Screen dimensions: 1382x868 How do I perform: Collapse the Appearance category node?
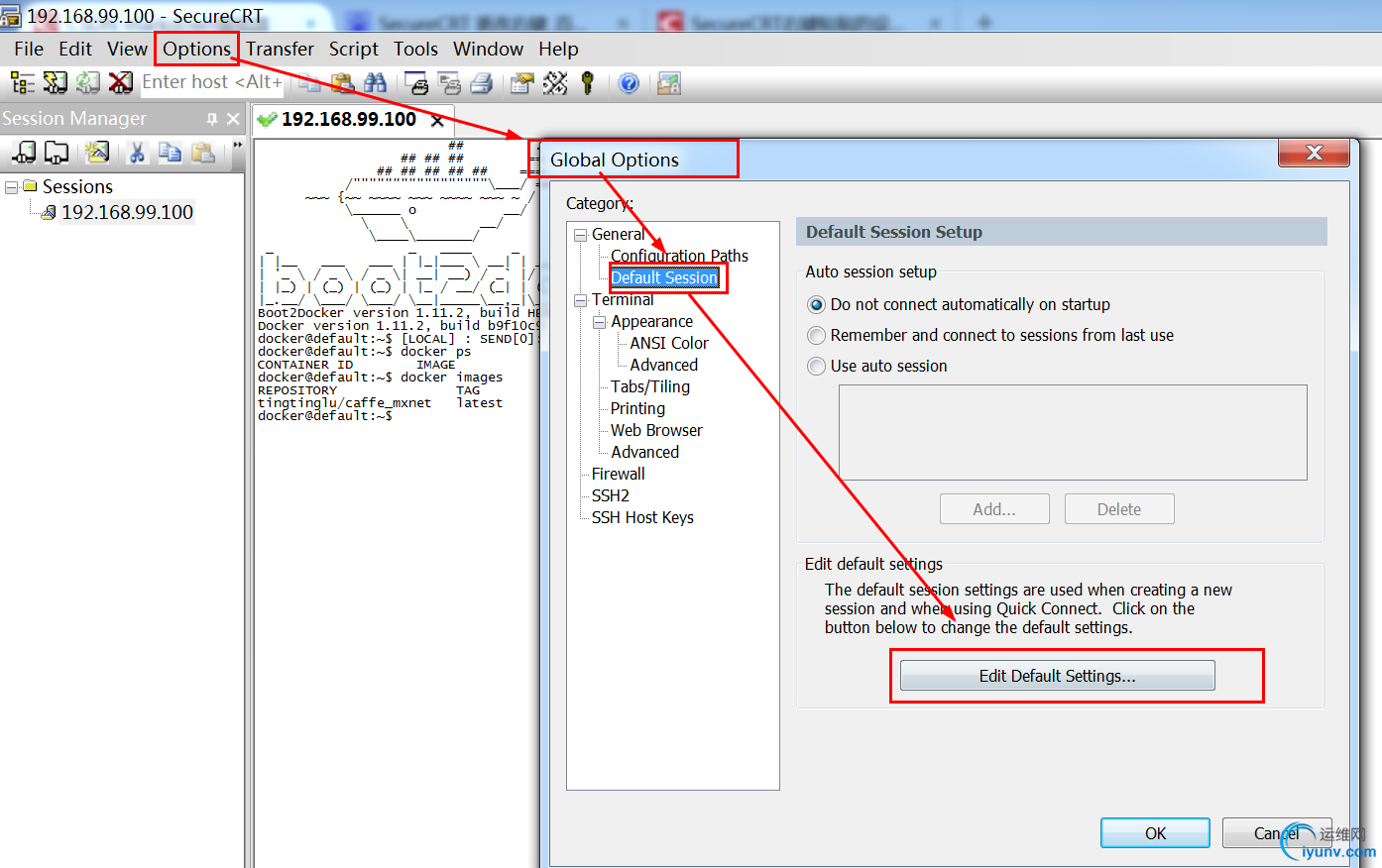(600, 322)
